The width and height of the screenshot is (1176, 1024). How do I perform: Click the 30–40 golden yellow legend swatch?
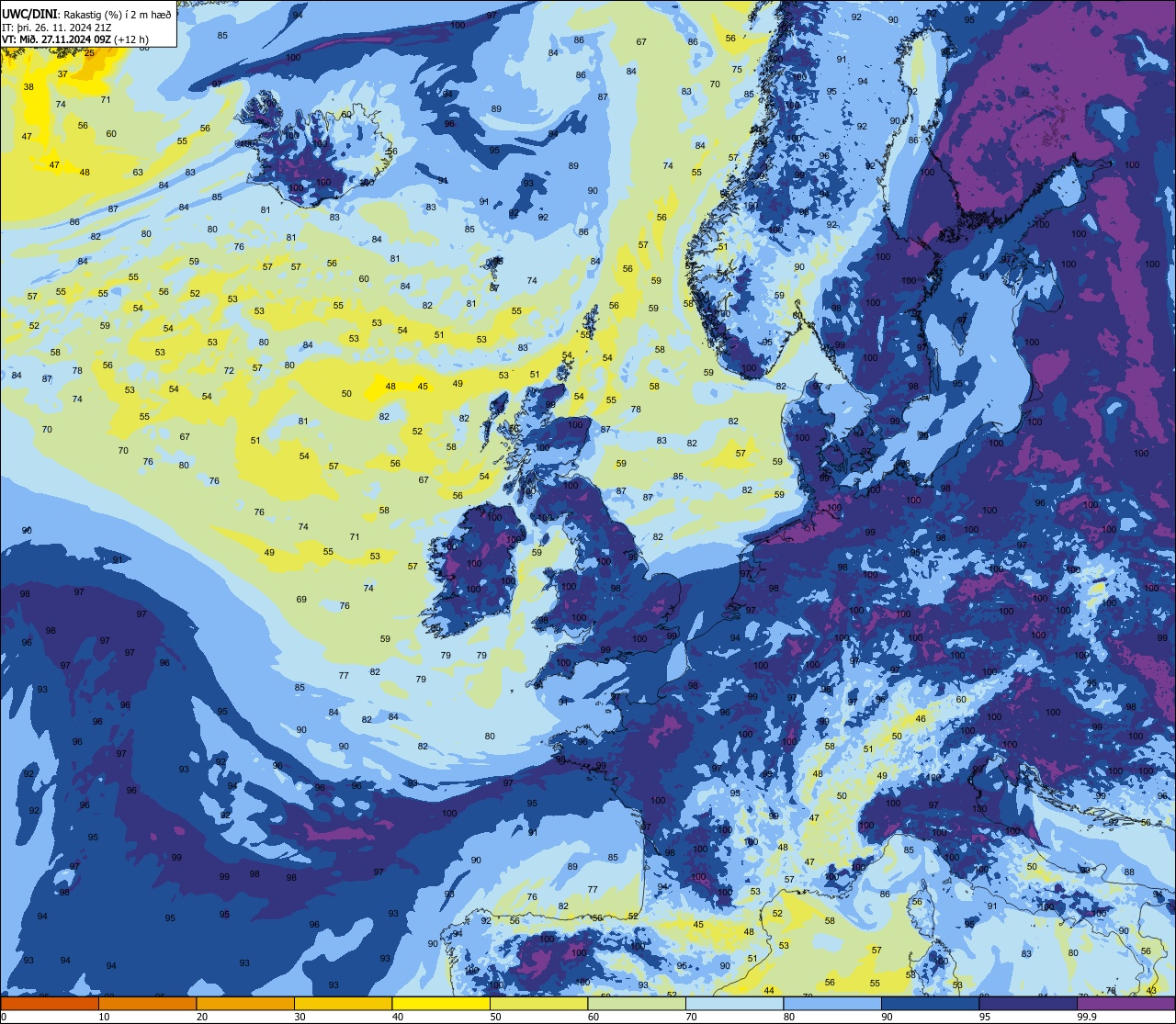click(343, 1003)
